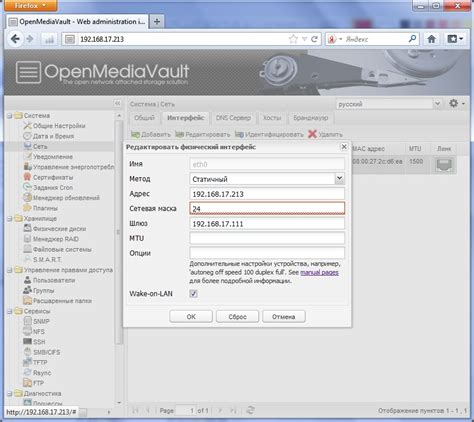Click the Сетевая маска input field

point(267,208)
